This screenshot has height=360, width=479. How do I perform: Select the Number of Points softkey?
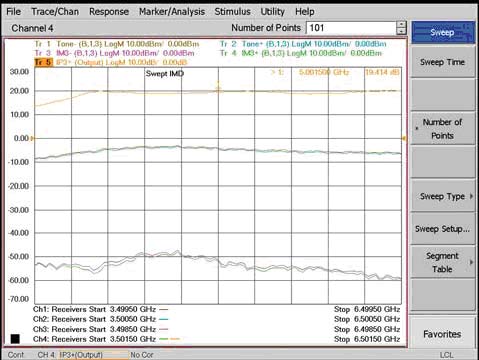pos(443,129)
